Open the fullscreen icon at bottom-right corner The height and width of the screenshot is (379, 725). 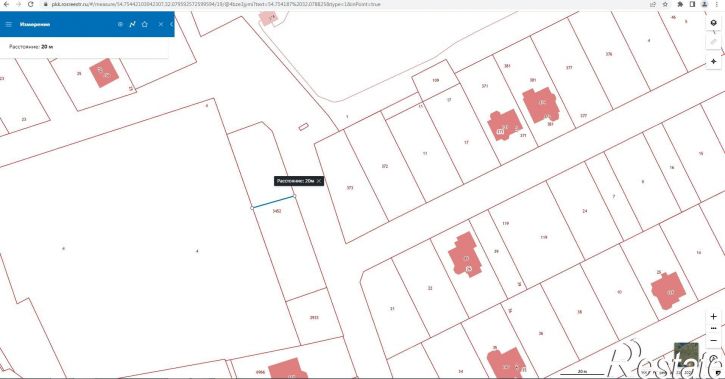click(718, 372)
